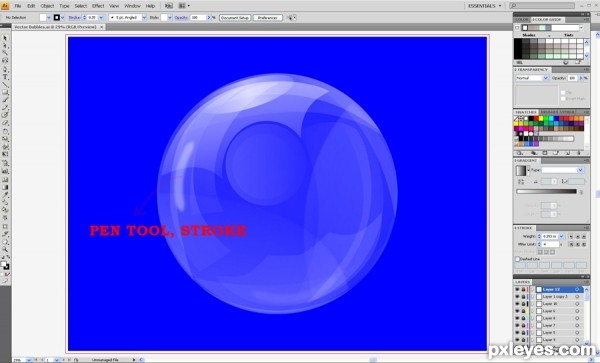Choose the bevel join in Stroke panel

pyautogui.click(x=584, y=244)
